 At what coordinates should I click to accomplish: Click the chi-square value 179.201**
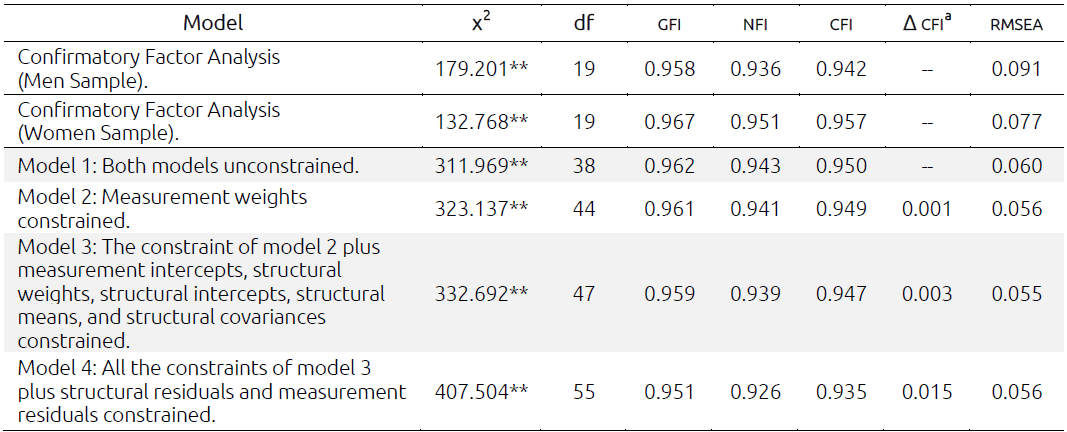coord(481,69)
